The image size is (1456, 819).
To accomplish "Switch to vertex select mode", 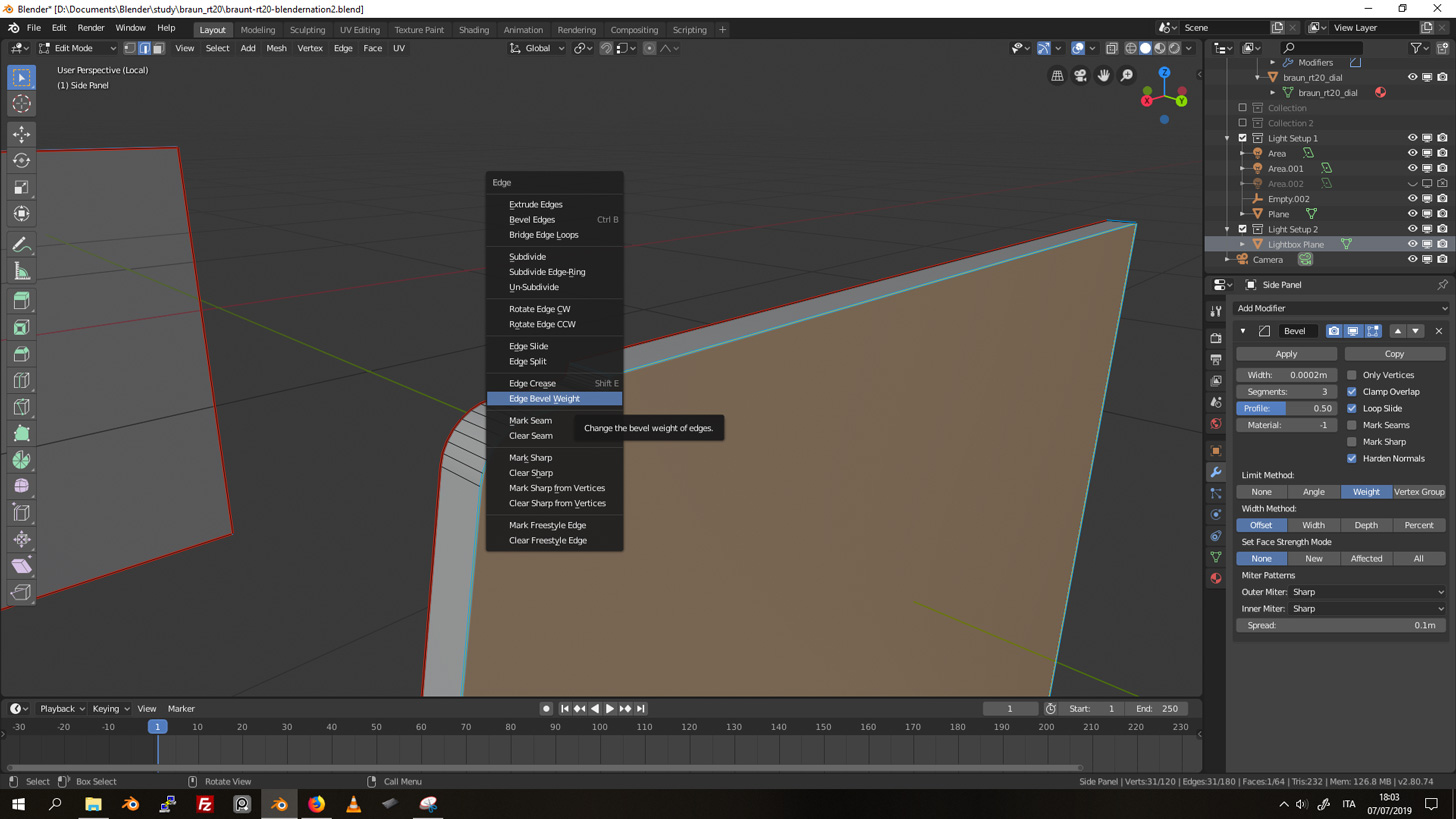I will (130, 48).
